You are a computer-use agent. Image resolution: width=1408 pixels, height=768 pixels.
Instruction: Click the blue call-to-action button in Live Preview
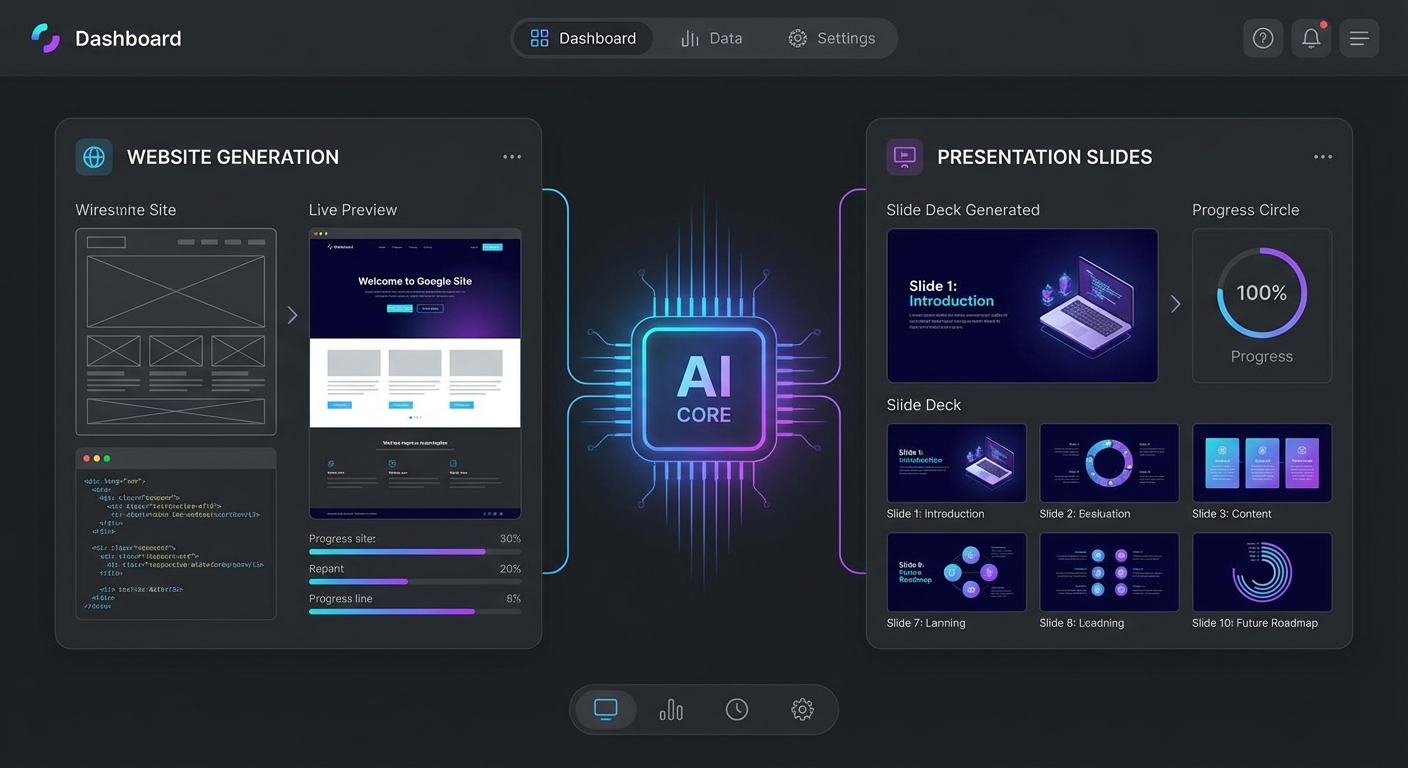pyautogui.click(x=400, y=308)
